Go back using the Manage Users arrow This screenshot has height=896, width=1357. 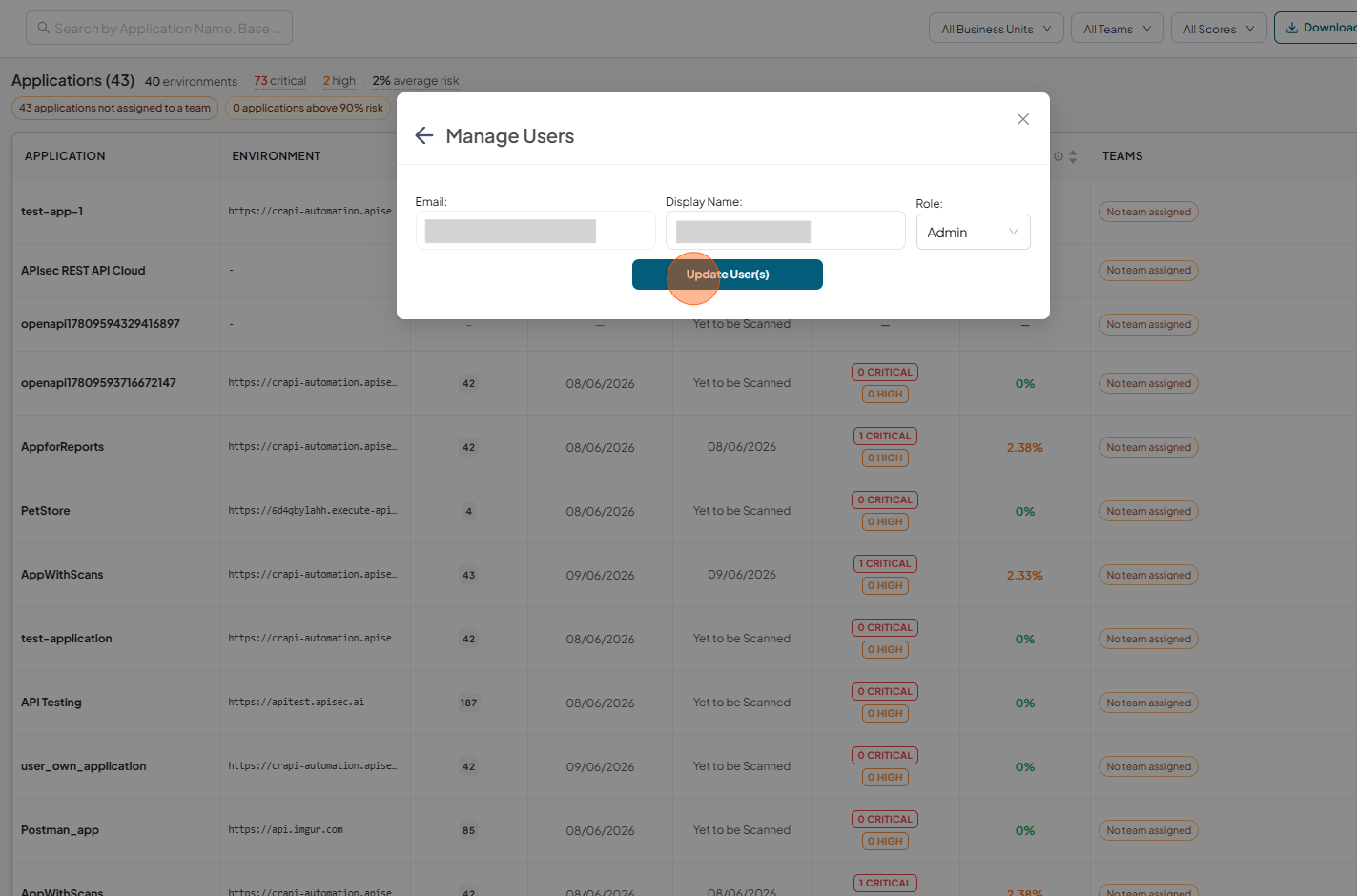coord(424,136)
